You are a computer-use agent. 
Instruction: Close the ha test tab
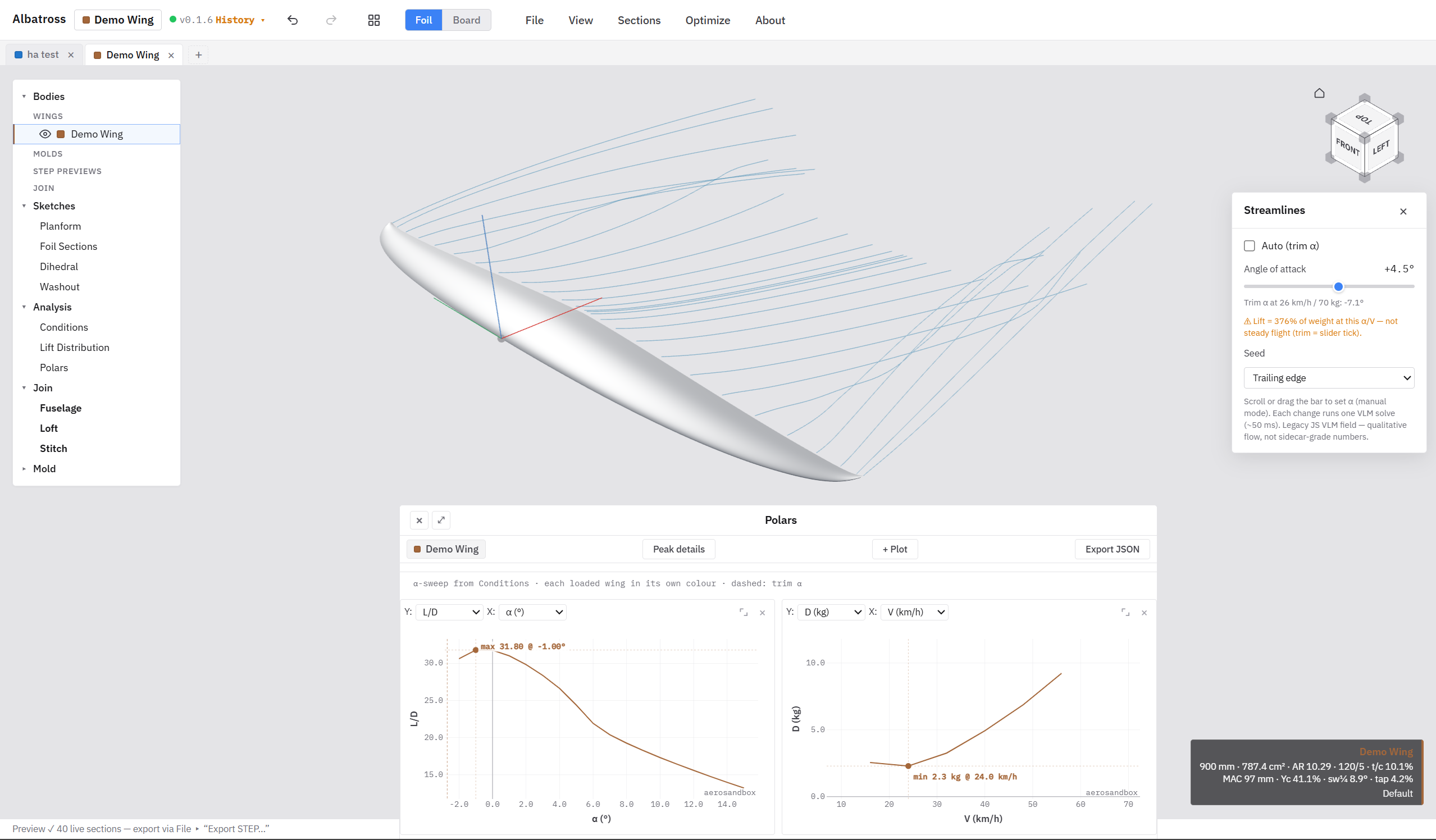[71, 54]
